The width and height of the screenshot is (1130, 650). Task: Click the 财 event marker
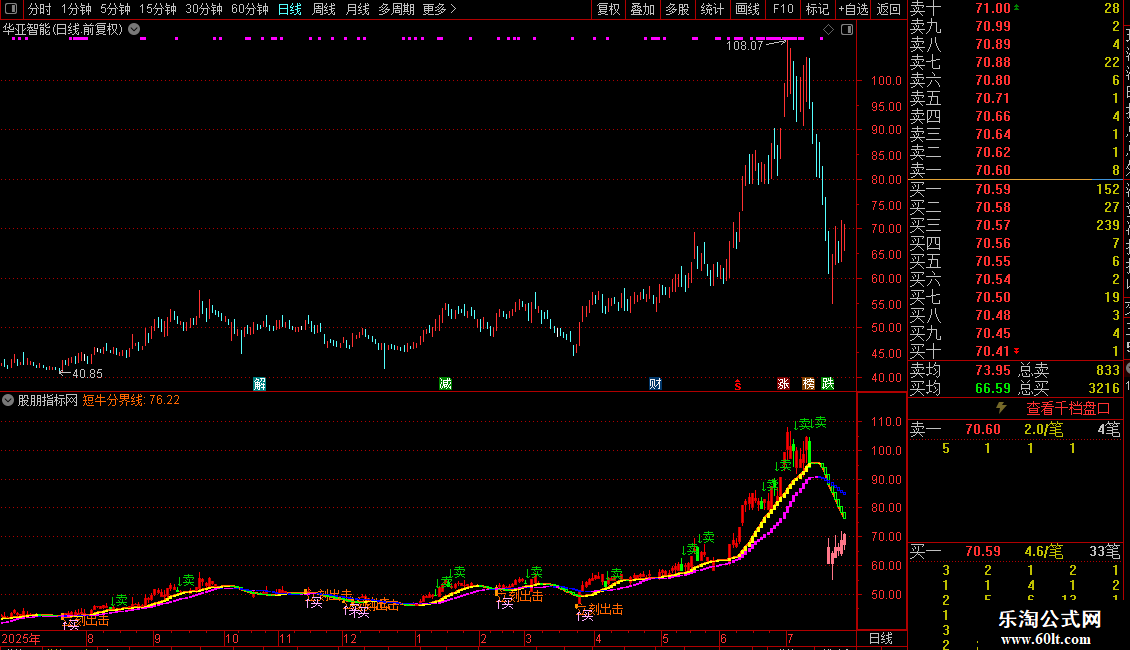(x=654, y=383)
